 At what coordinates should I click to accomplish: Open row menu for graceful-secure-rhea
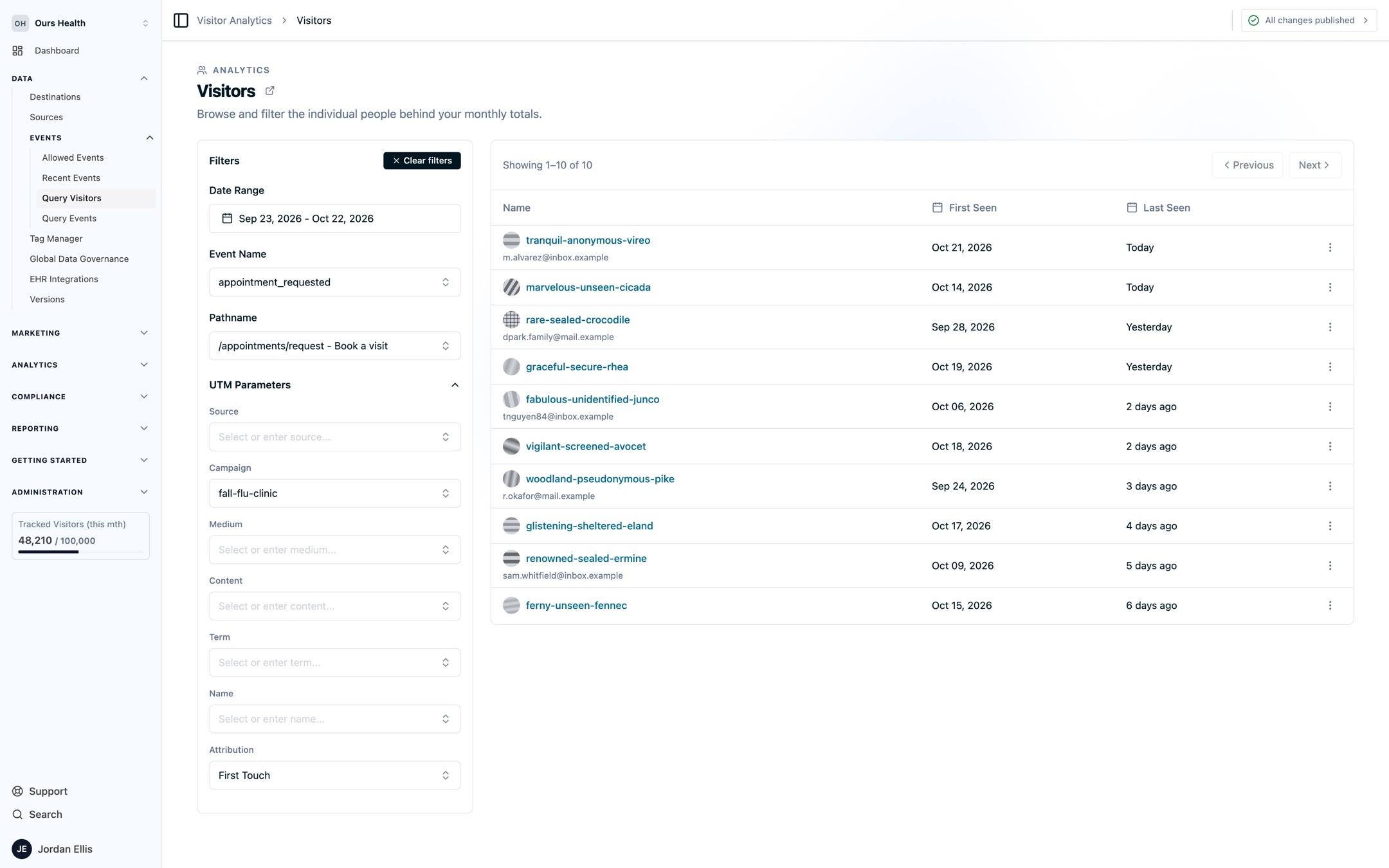coord(1330,367)
